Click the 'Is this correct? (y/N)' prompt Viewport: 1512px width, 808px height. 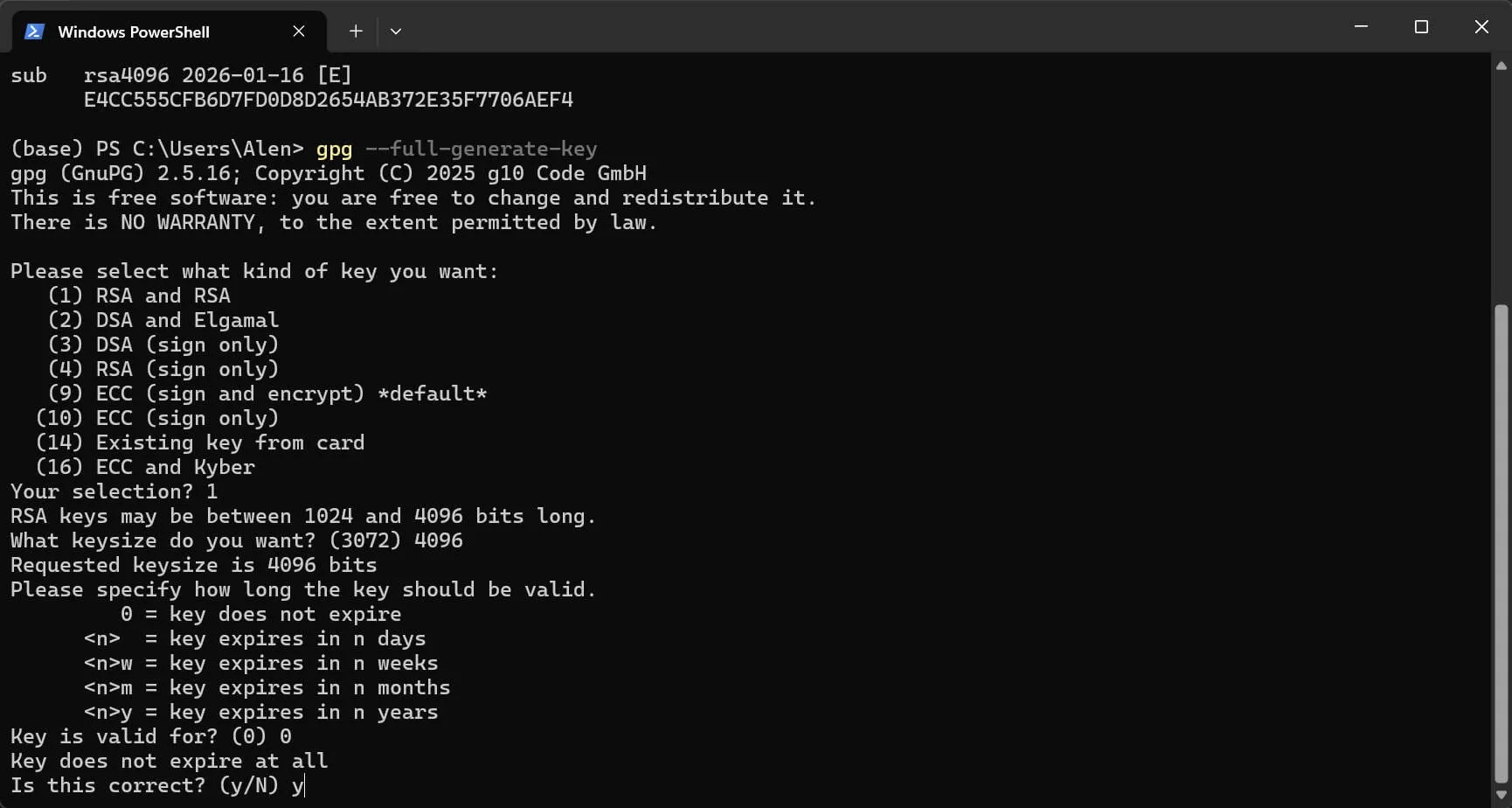tap(144, 785)
